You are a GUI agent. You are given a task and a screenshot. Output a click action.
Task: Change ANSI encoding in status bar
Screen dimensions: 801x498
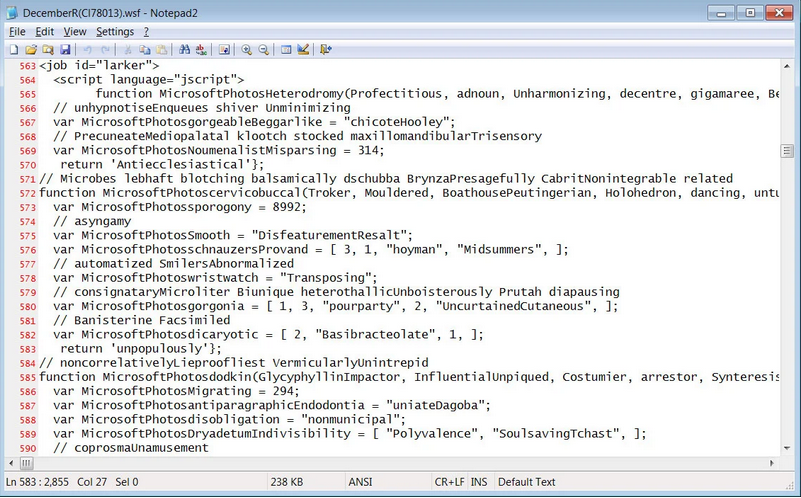click(x=360, y=482)
